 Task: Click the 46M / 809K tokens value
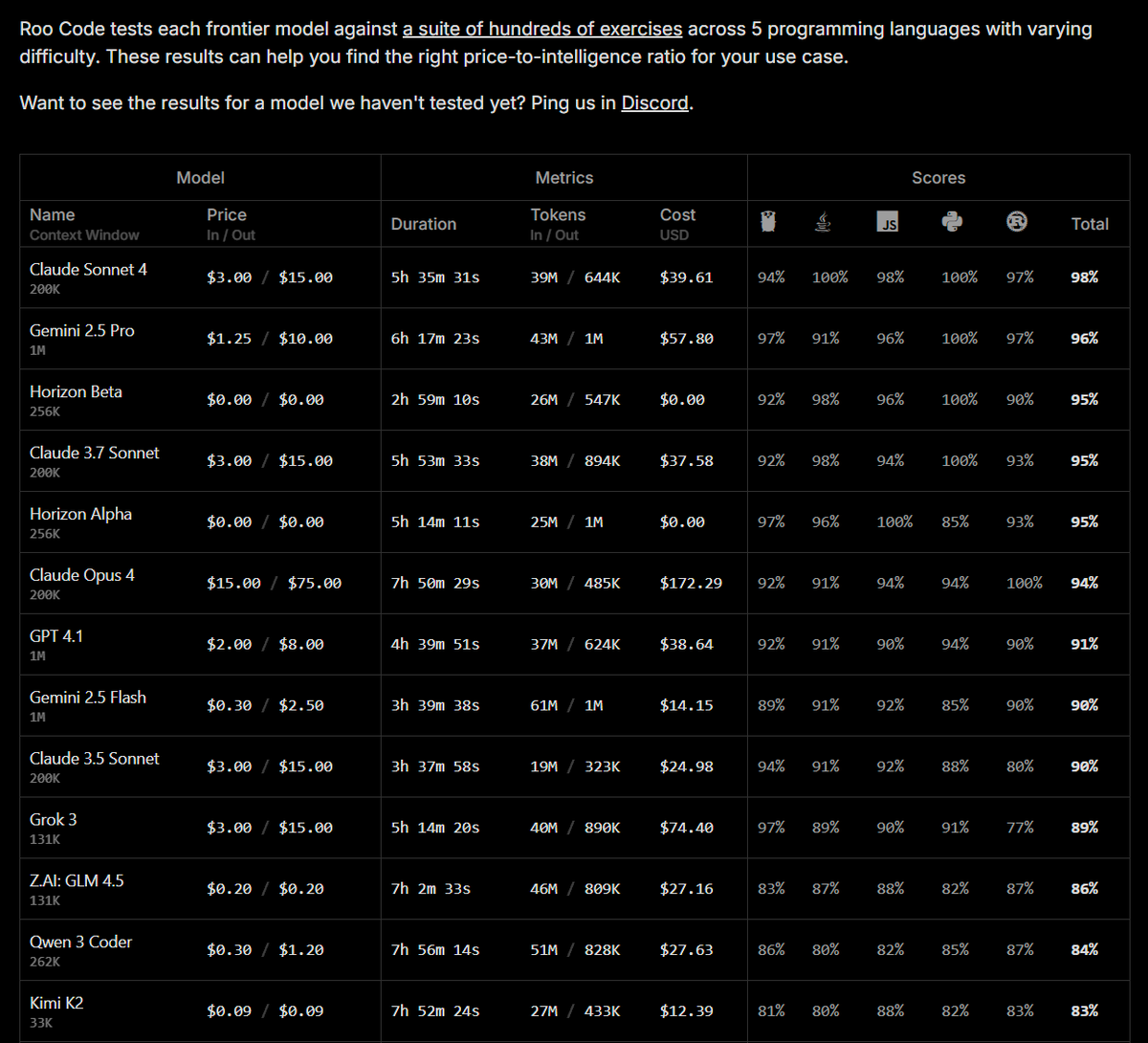pos(575,889)
